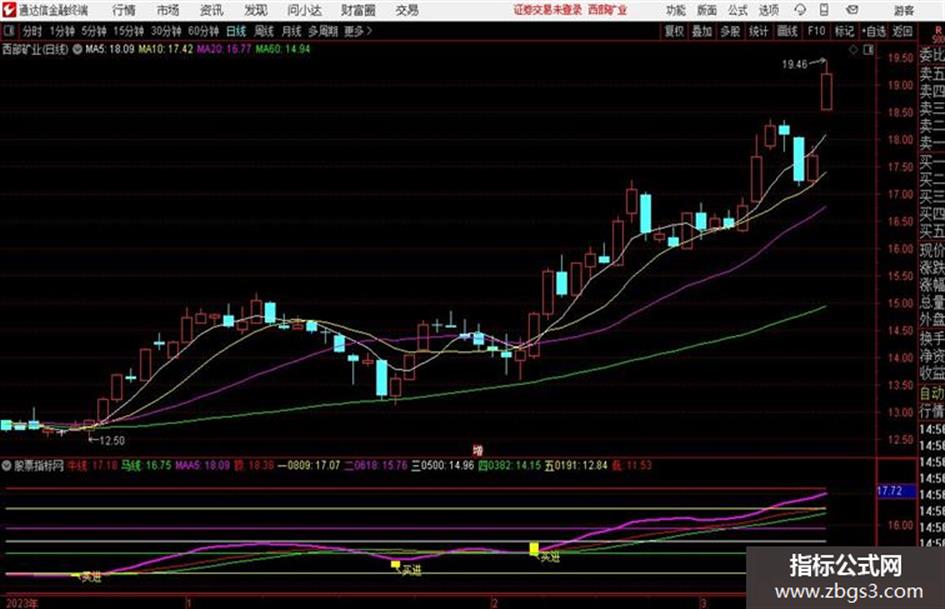Open the 问小达 menu
The width and height of the screenshot is (945, 609).
tap(304, 10)
